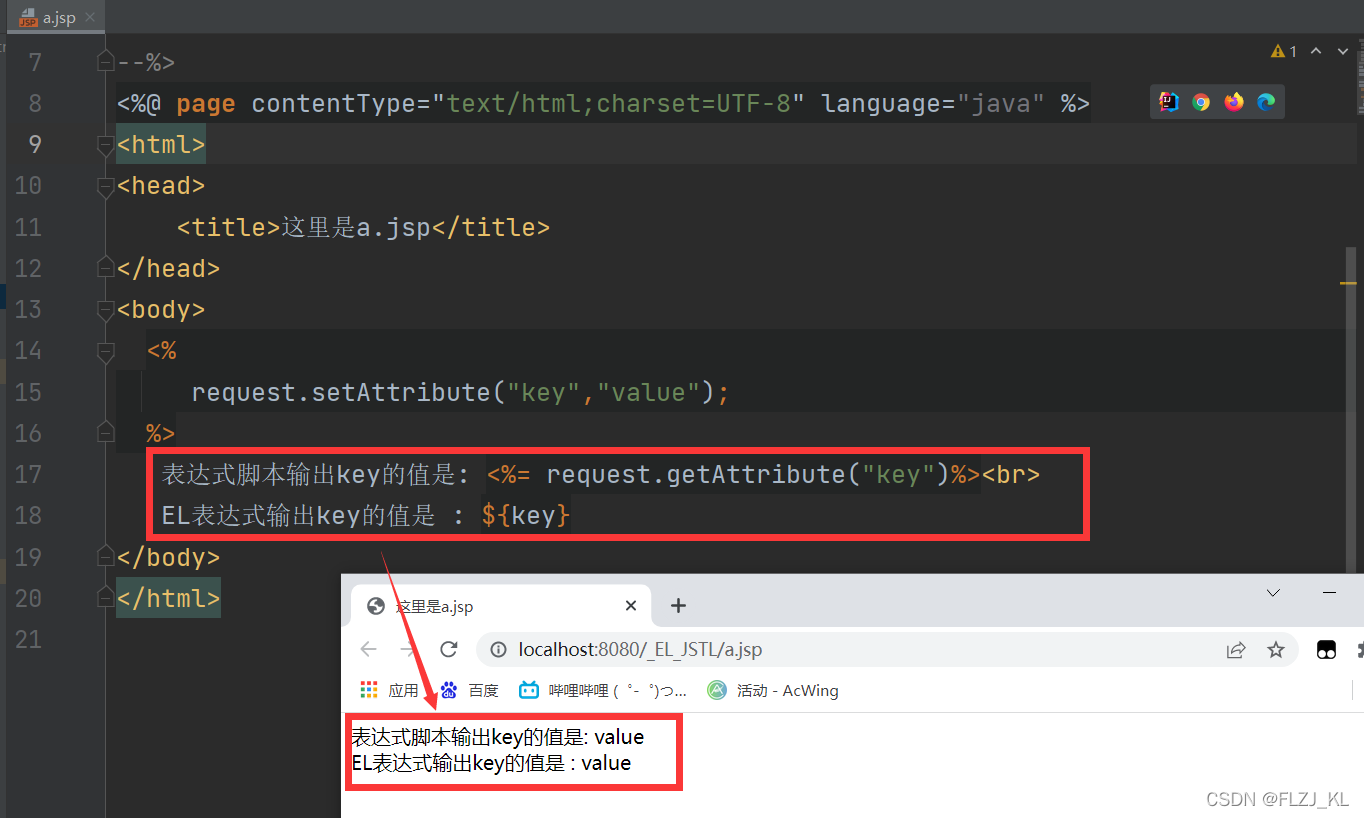
Task: Toggle comment fold marker at line 7
Action: [x=105, y=62]
